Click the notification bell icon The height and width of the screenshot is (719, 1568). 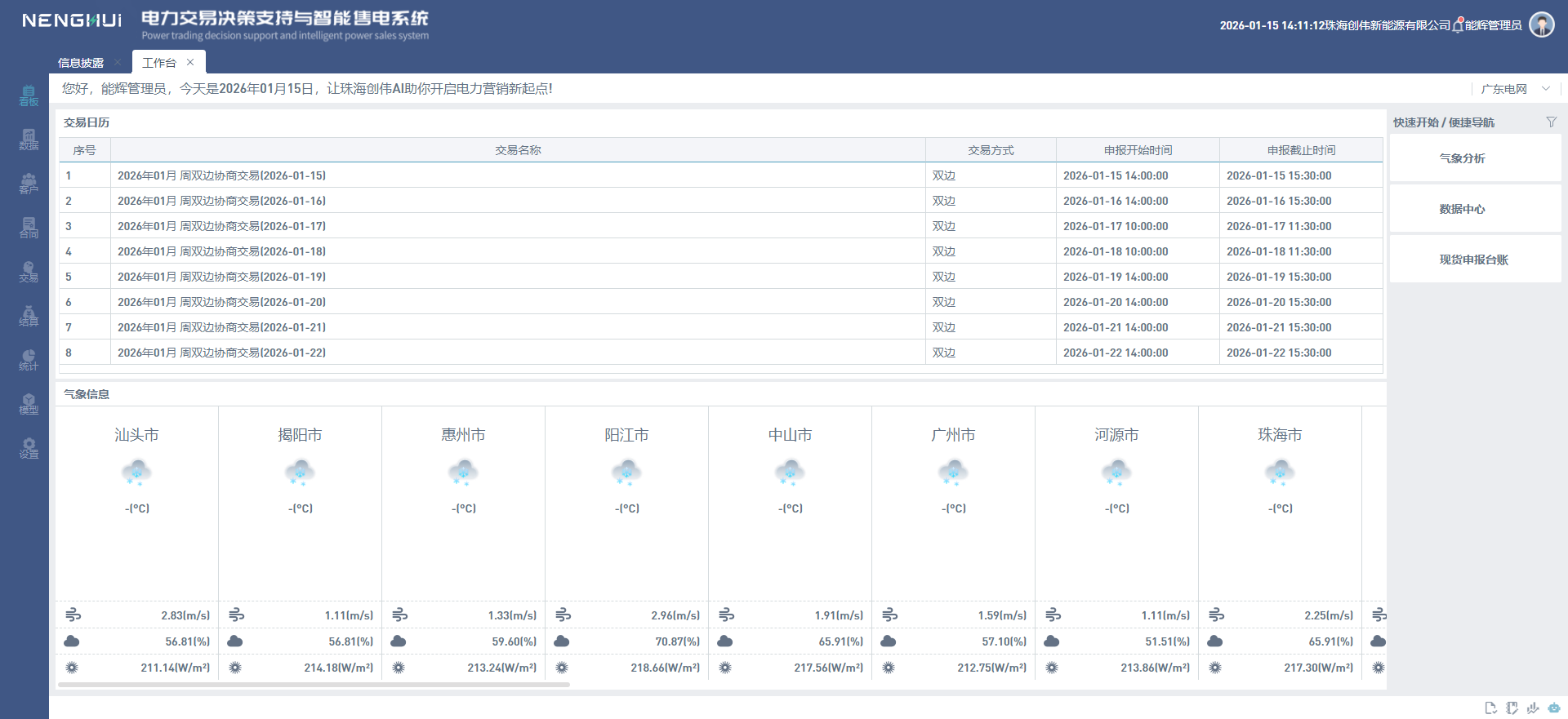tap(1458, 26)
